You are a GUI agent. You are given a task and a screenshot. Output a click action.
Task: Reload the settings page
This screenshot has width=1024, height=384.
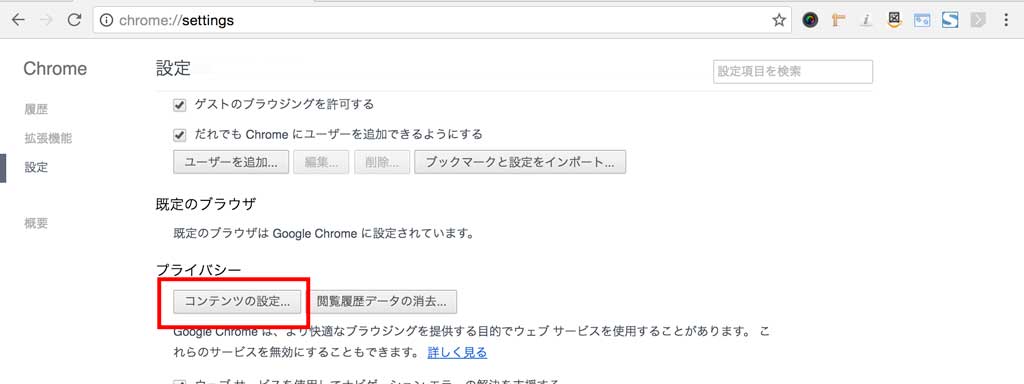coord(74,20)
